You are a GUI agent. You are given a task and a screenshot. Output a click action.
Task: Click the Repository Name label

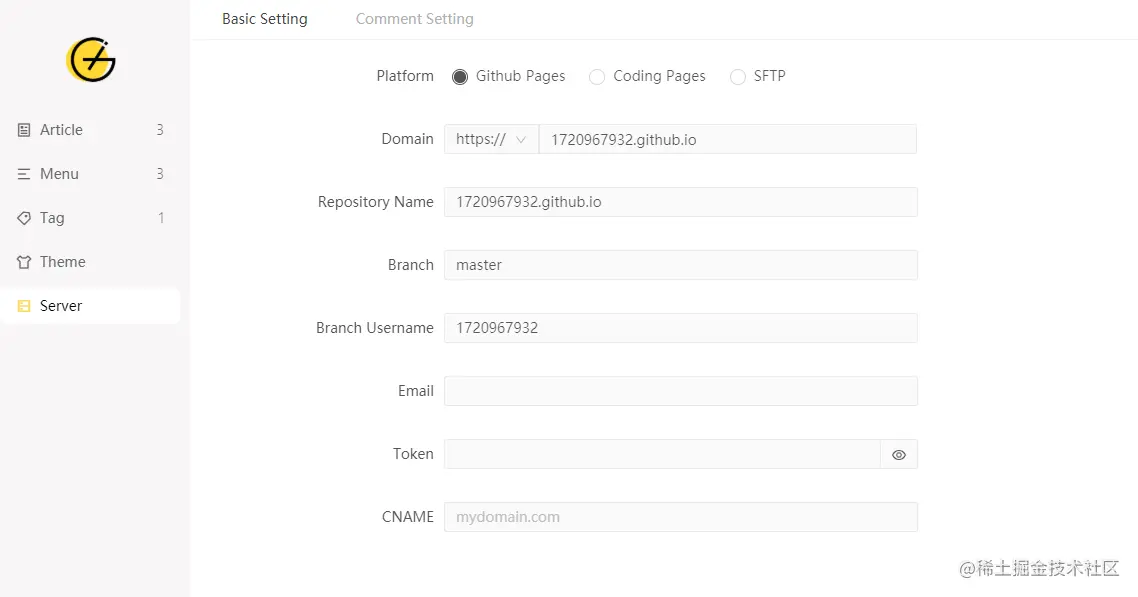(375, 202)
